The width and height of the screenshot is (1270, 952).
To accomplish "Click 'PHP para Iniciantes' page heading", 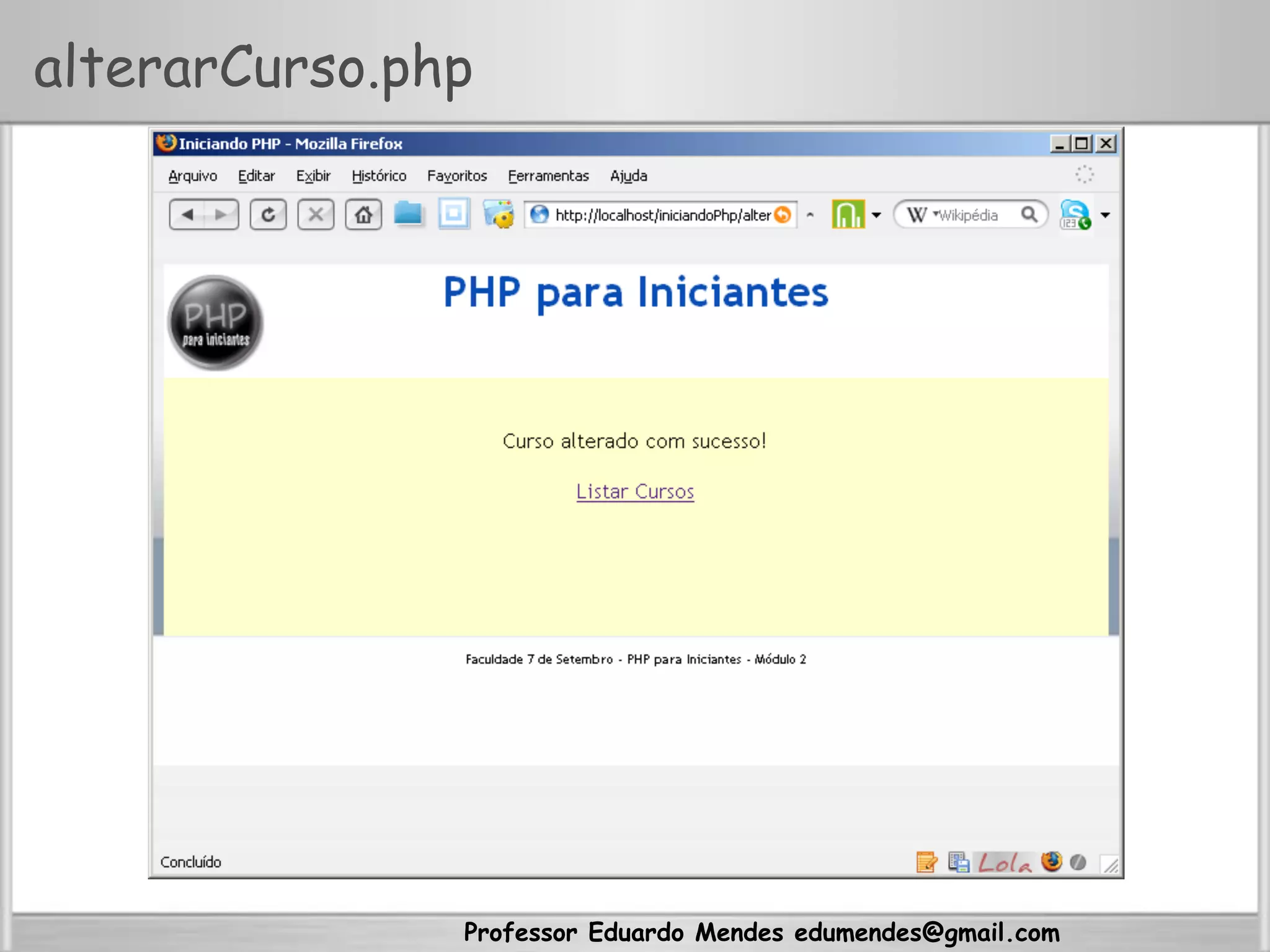I will coord(636,293).
